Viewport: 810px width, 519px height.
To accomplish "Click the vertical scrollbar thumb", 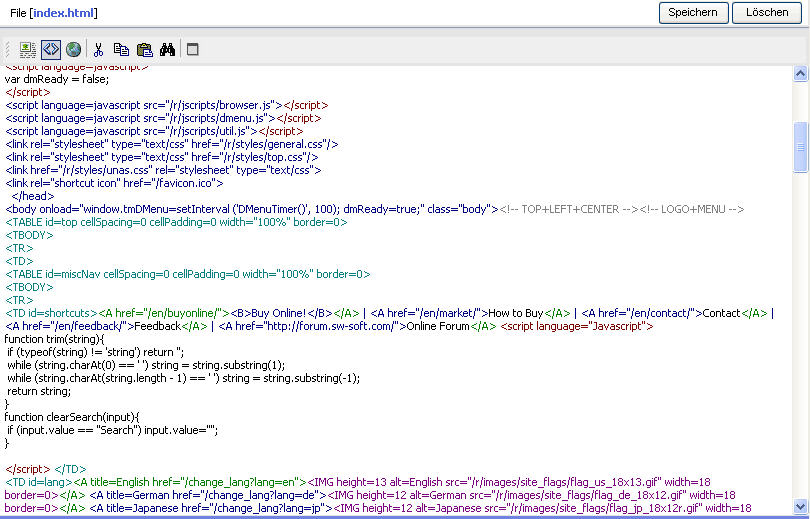I will coord(800,148).
